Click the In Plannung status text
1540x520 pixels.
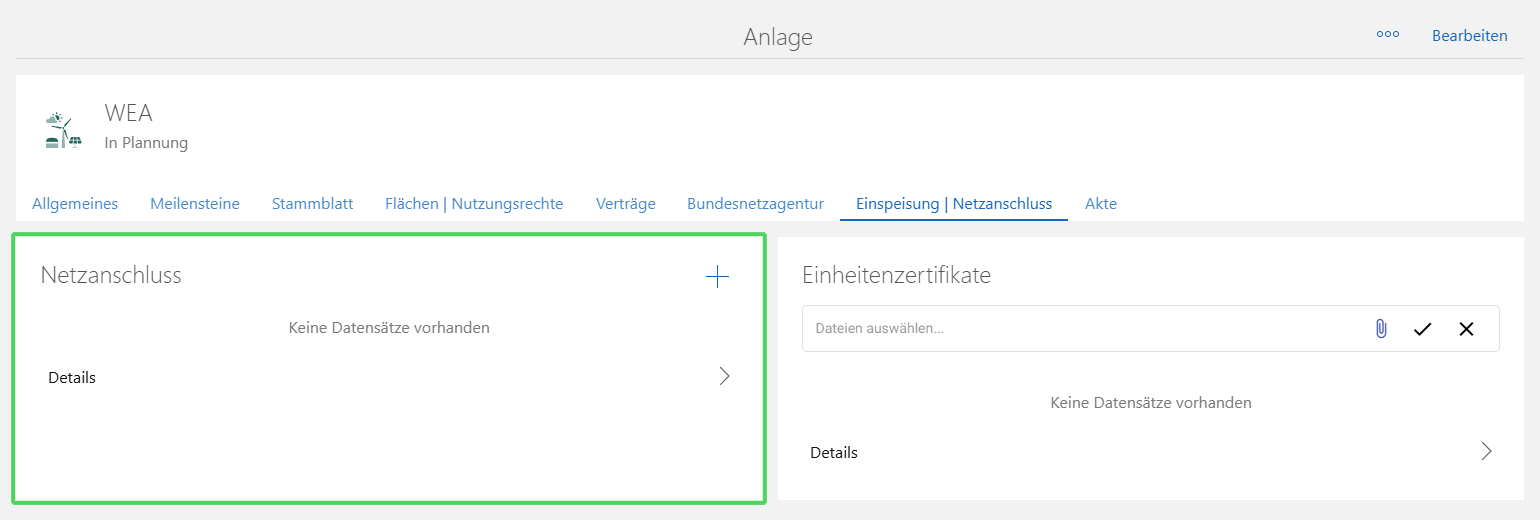[x=146, y=143]
